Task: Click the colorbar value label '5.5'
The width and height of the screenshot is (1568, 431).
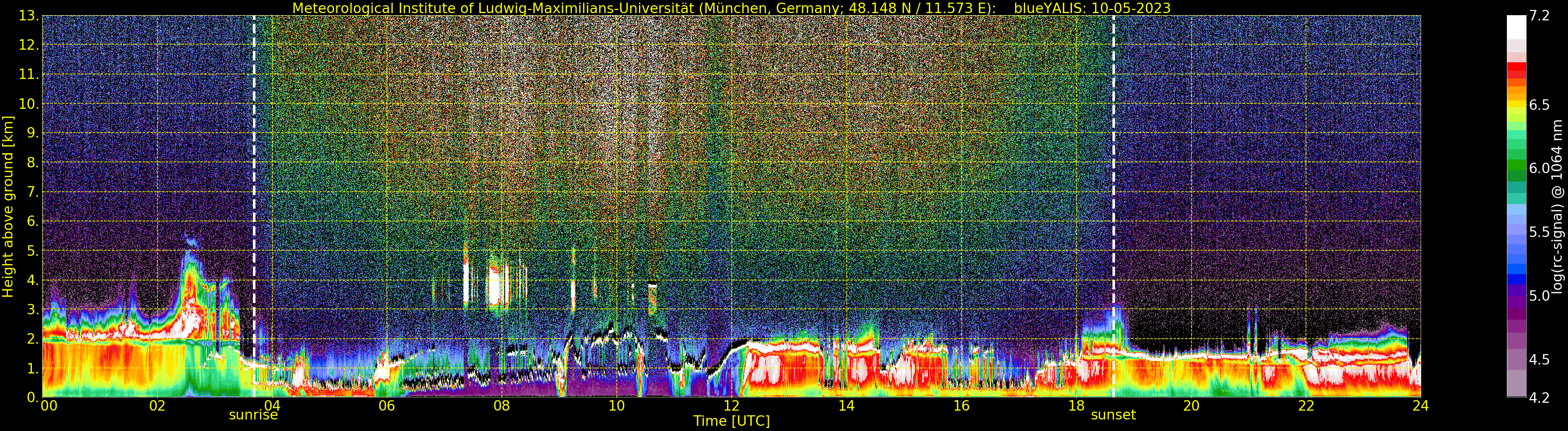Action: (x=1539, y=232)
